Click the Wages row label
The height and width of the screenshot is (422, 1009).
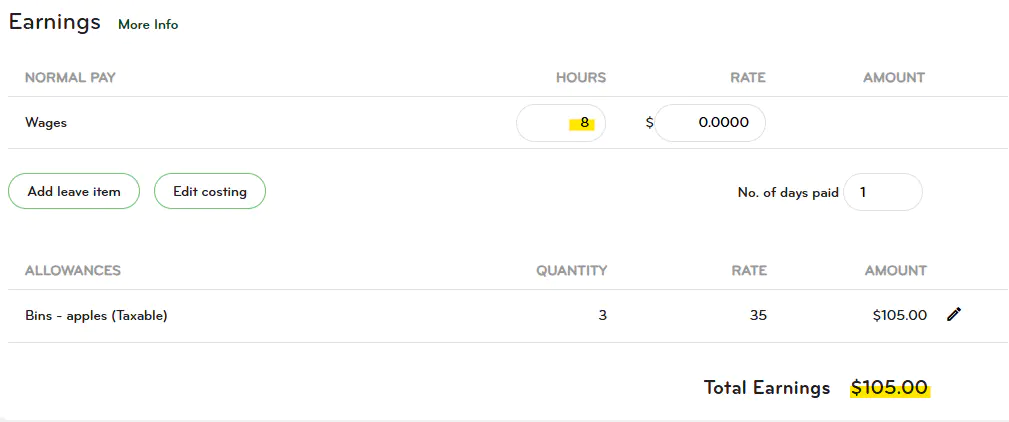coord(46,122)
